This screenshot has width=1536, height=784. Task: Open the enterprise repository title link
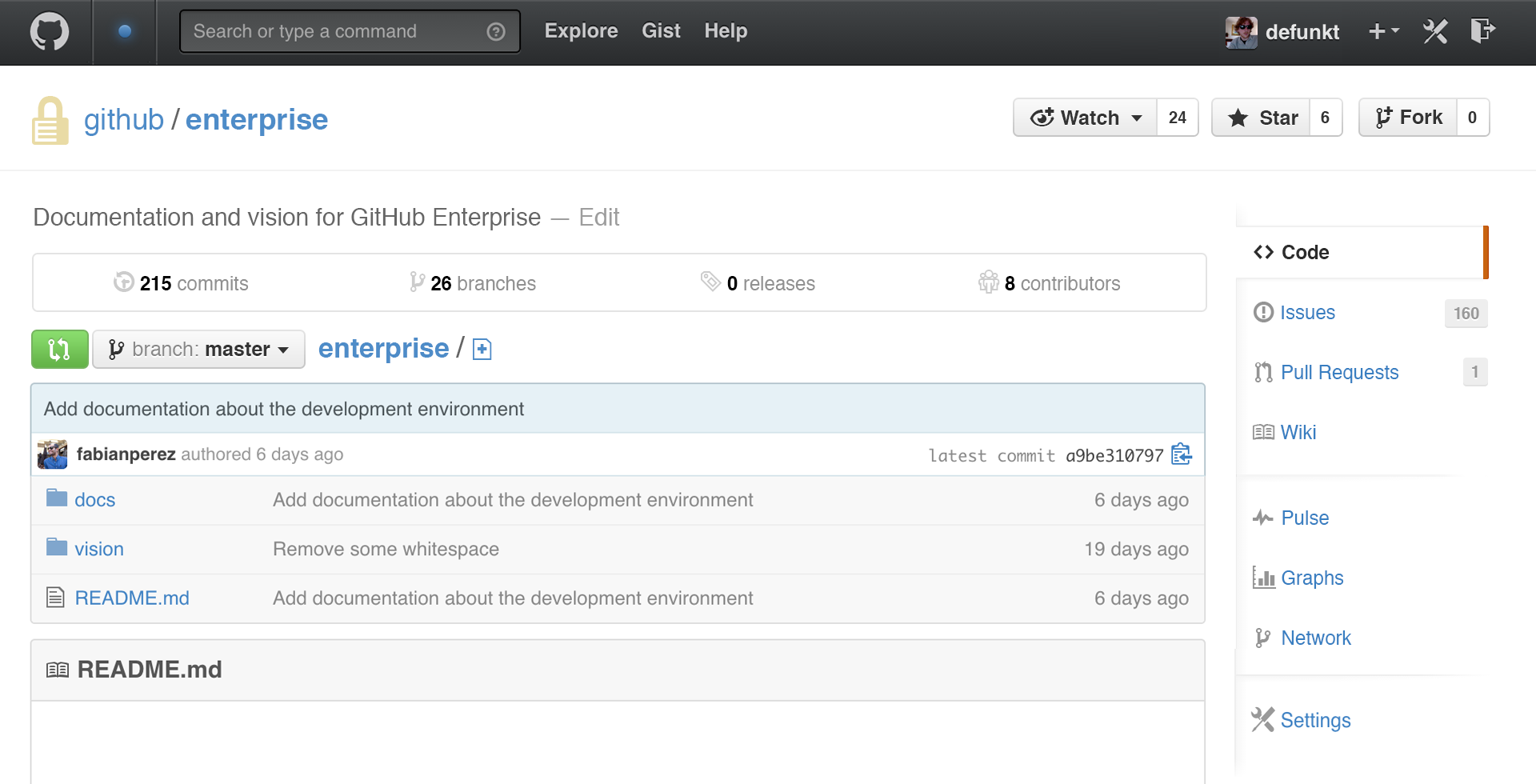pyautogui.click(x=257, y=119)
